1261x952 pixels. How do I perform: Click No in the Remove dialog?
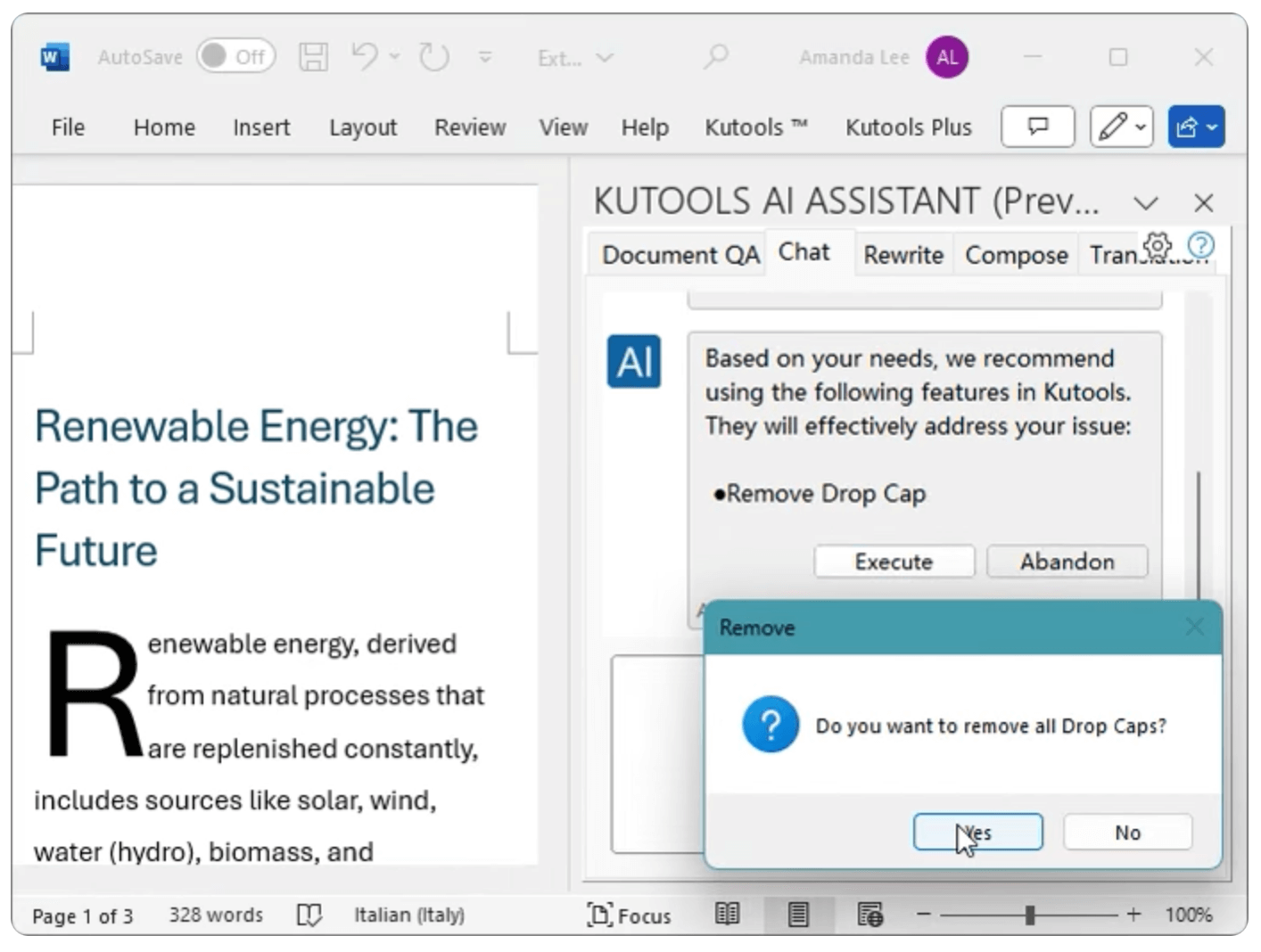(x=1128, y=832)
